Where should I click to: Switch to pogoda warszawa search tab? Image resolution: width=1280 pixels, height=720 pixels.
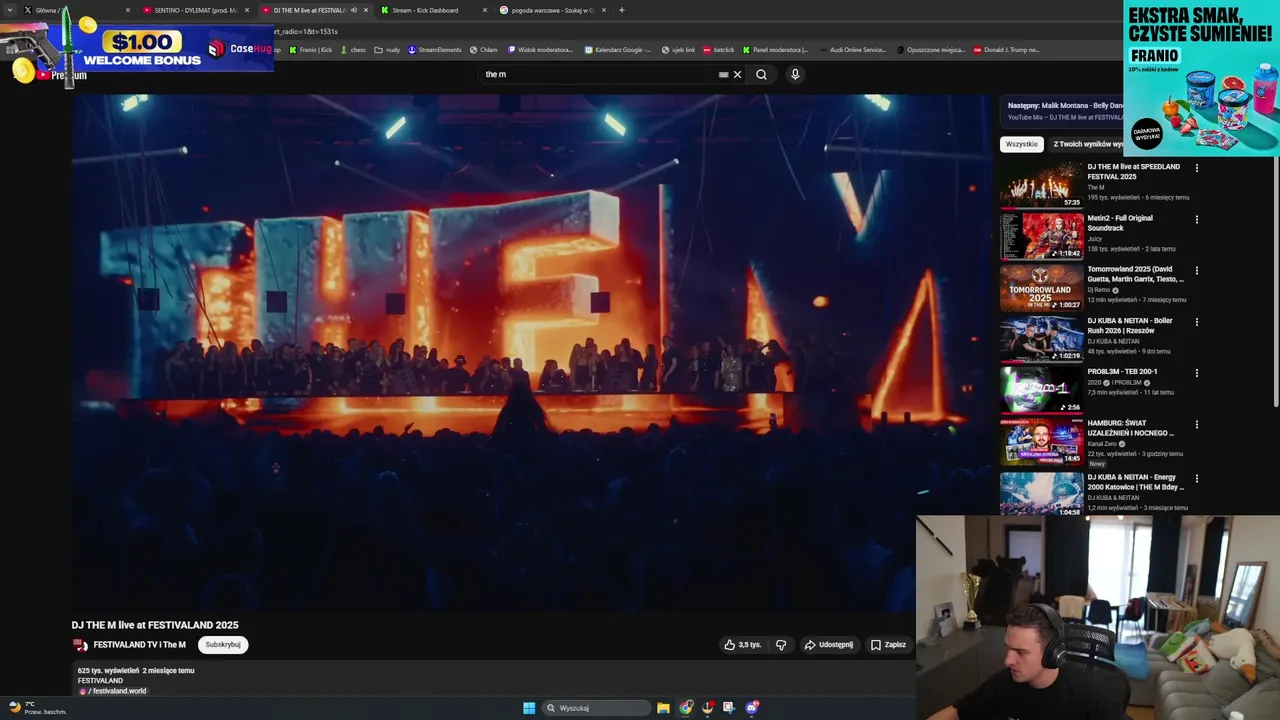coord(552,10)
